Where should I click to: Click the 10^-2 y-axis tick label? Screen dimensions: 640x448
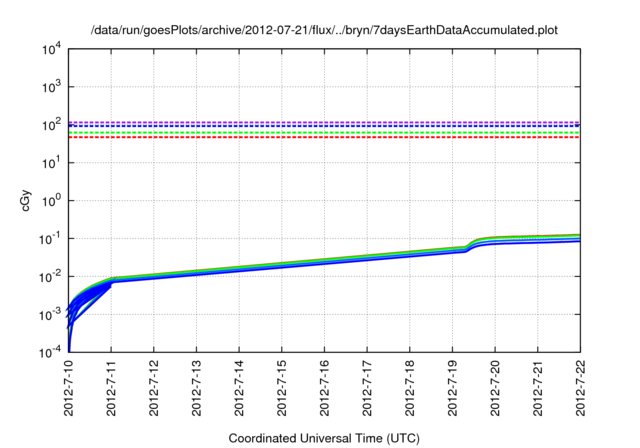50,277
